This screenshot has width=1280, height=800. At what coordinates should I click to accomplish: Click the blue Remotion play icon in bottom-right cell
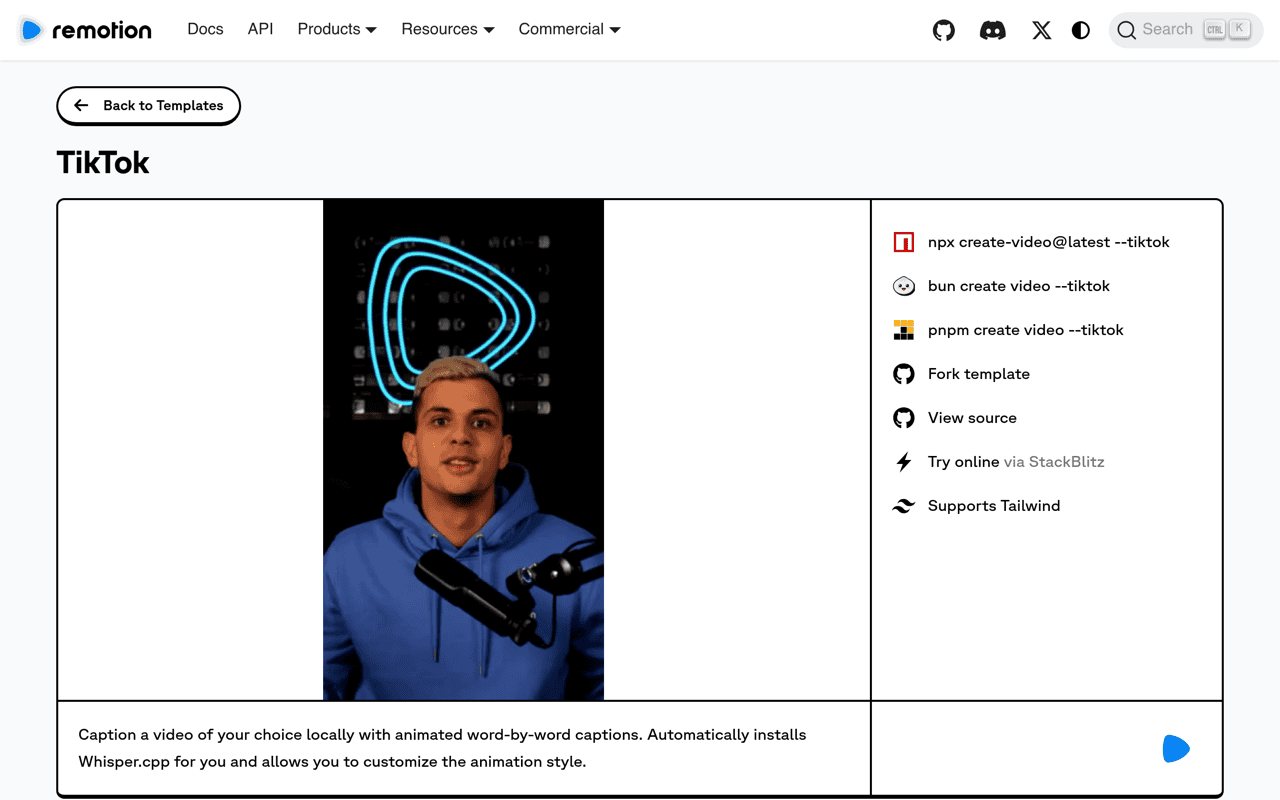tap(1176, 748)
